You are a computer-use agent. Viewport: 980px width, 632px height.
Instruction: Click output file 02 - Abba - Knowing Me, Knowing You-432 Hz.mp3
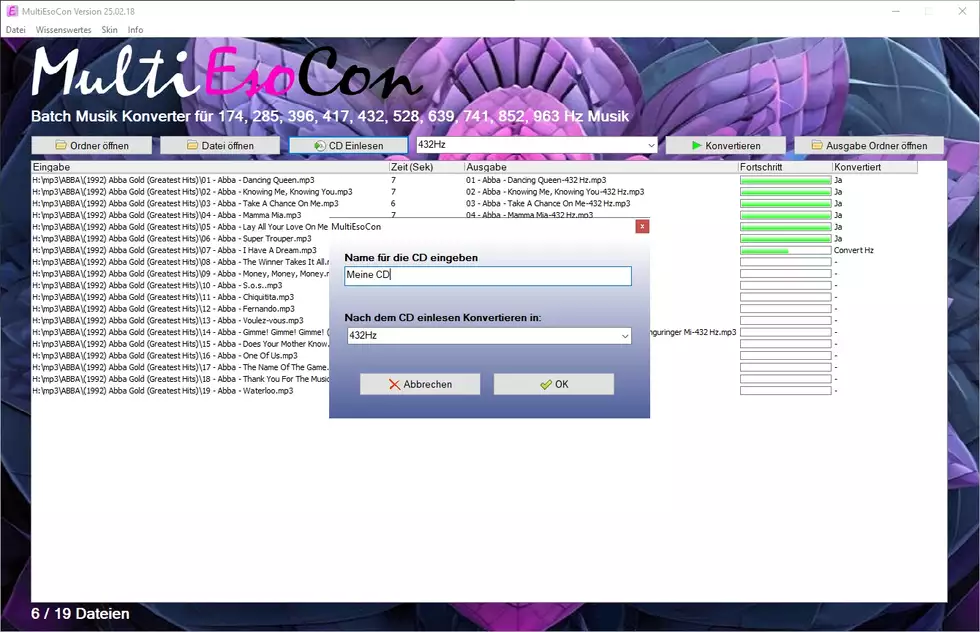coord(555,192)
